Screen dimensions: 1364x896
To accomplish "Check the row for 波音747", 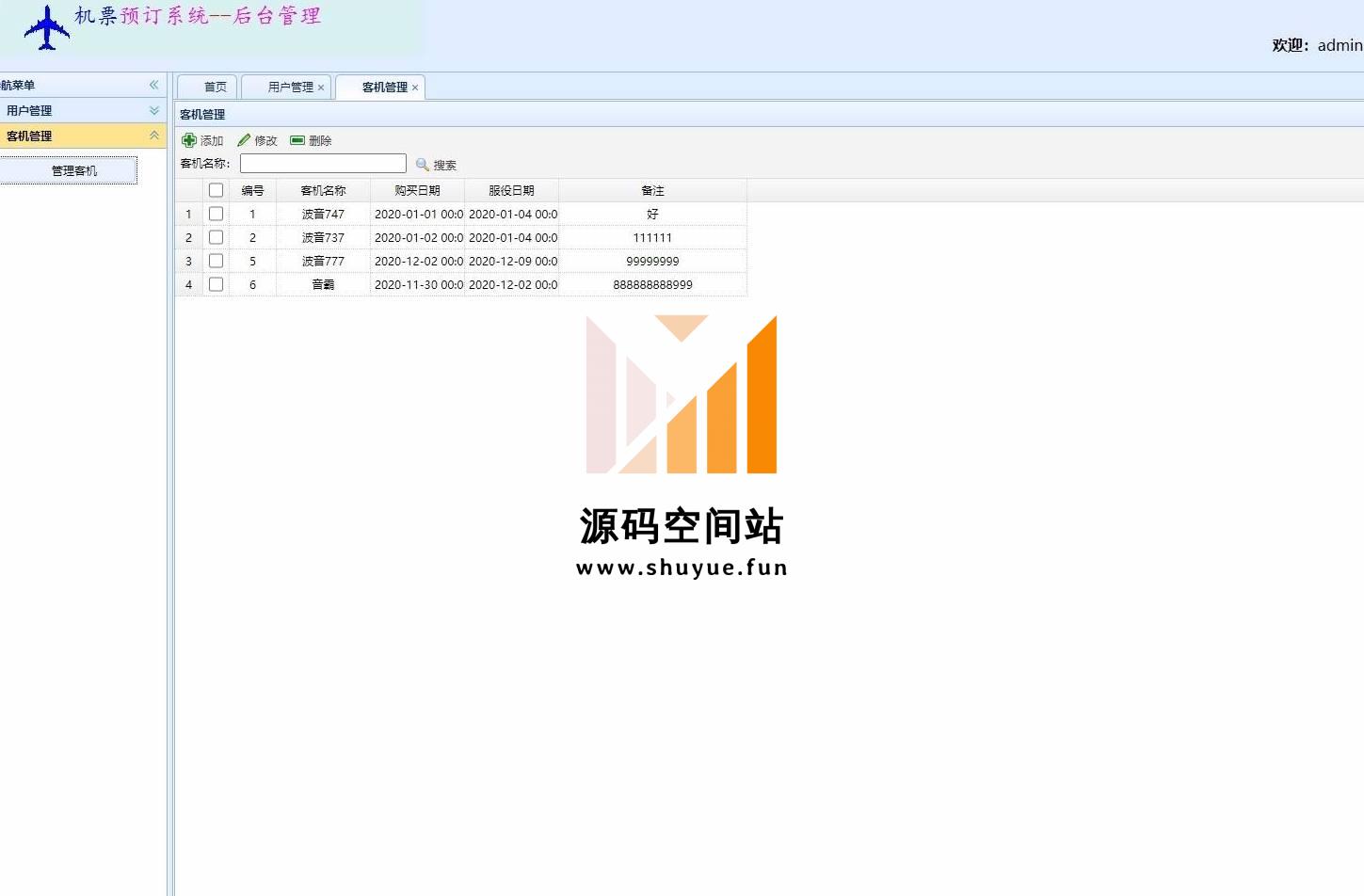I will tap(216, 214).
